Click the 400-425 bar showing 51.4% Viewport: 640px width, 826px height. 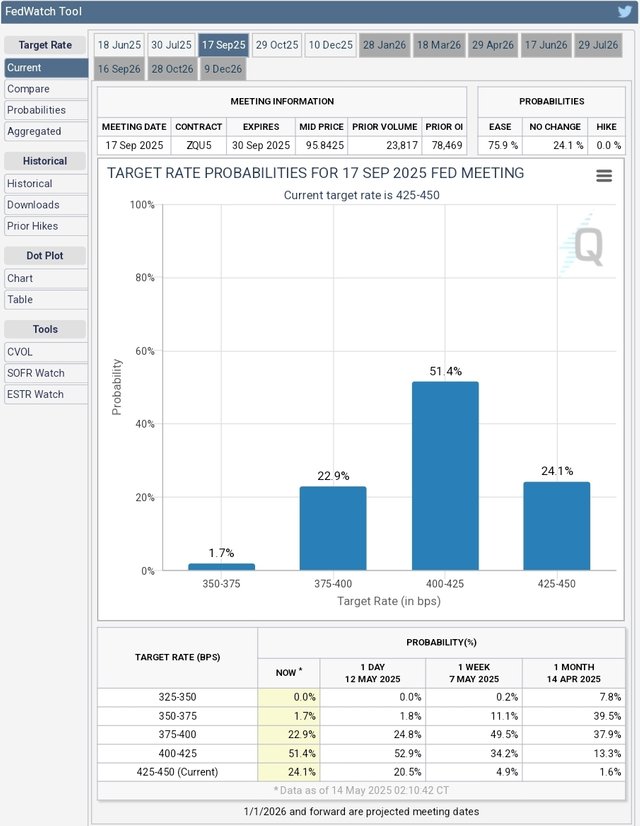point(445,476)
